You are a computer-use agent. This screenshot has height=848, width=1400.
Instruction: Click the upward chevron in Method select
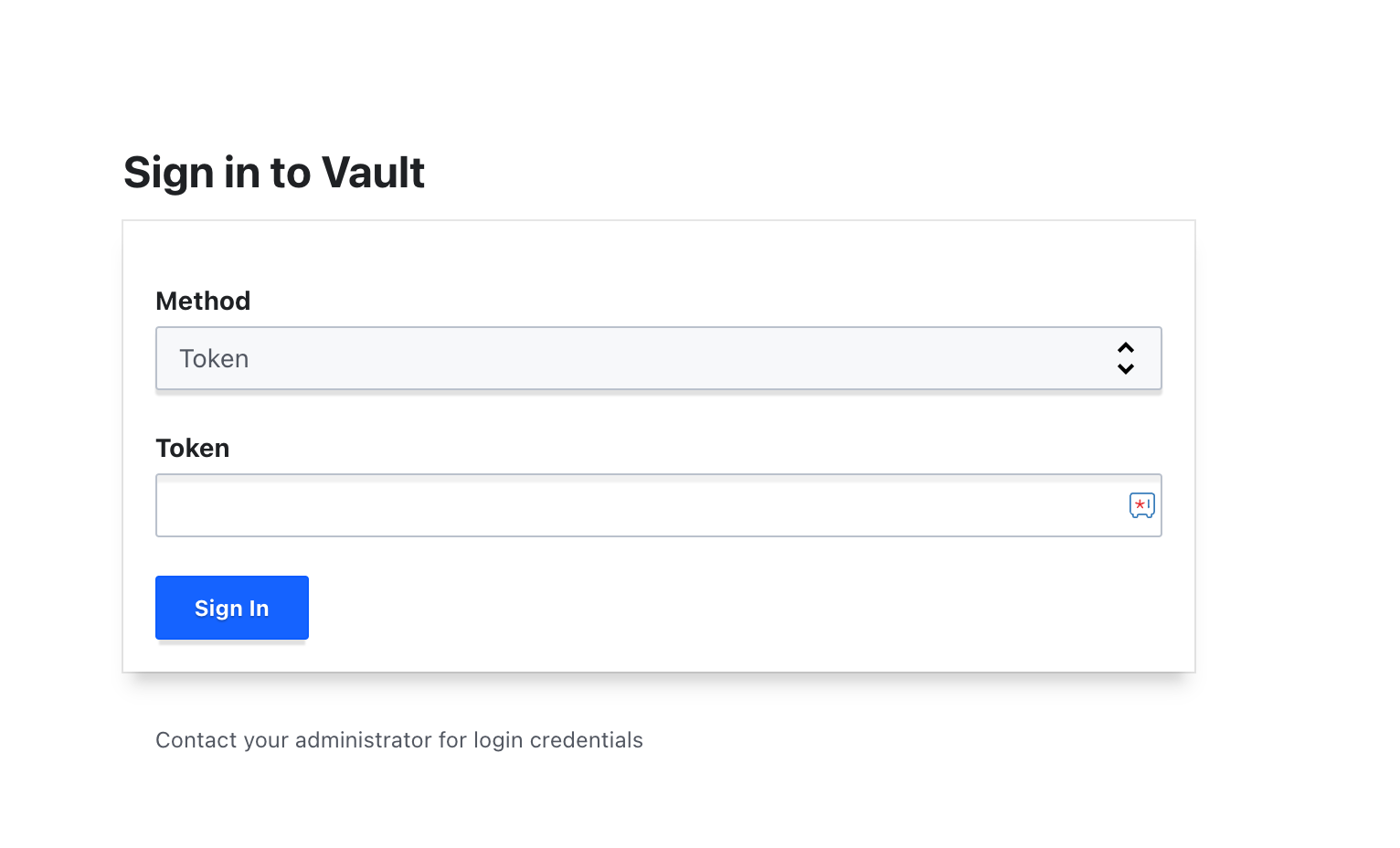1126,348
